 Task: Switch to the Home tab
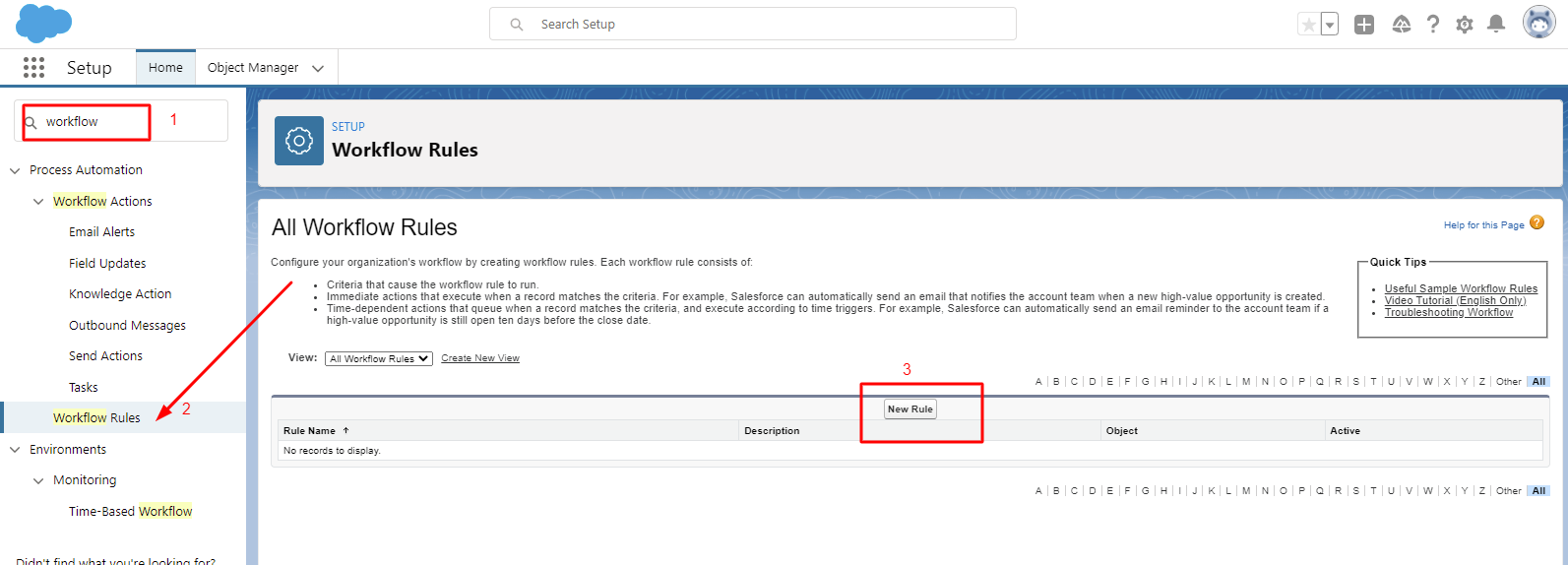click(165, 68)
